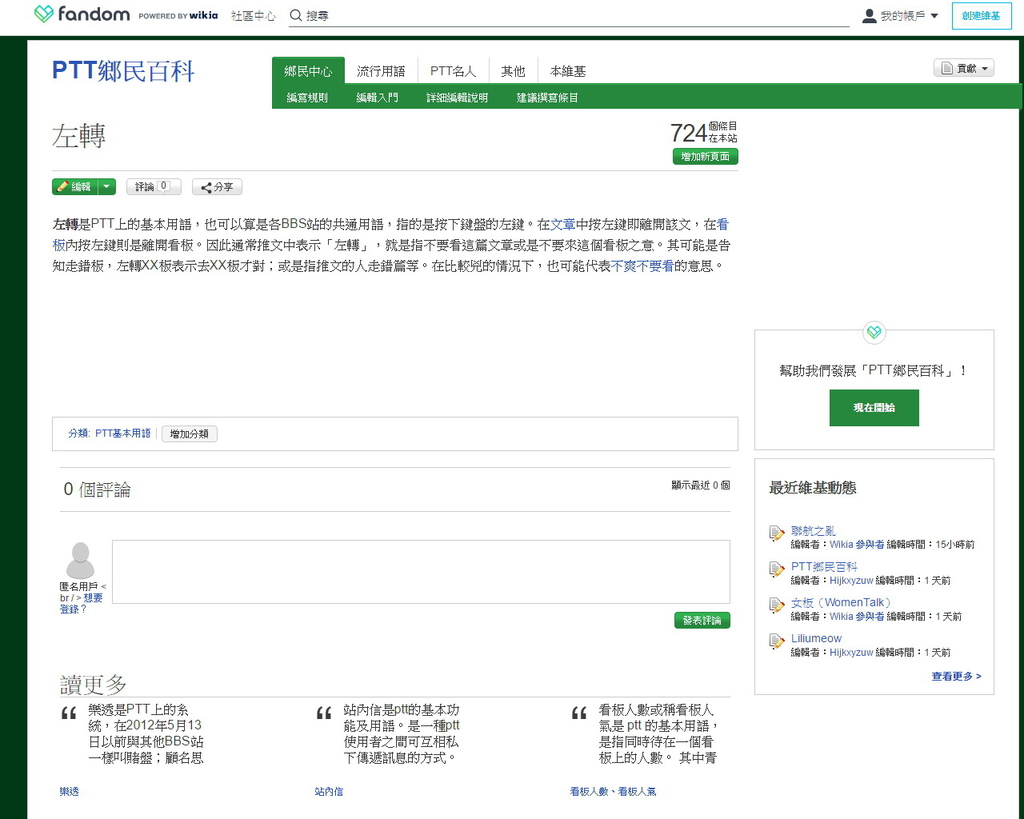This screenshot has width=1024, height=819.
Task: Click the PTT鄉民百科 wiki title
Action: (x=123, y=71)
